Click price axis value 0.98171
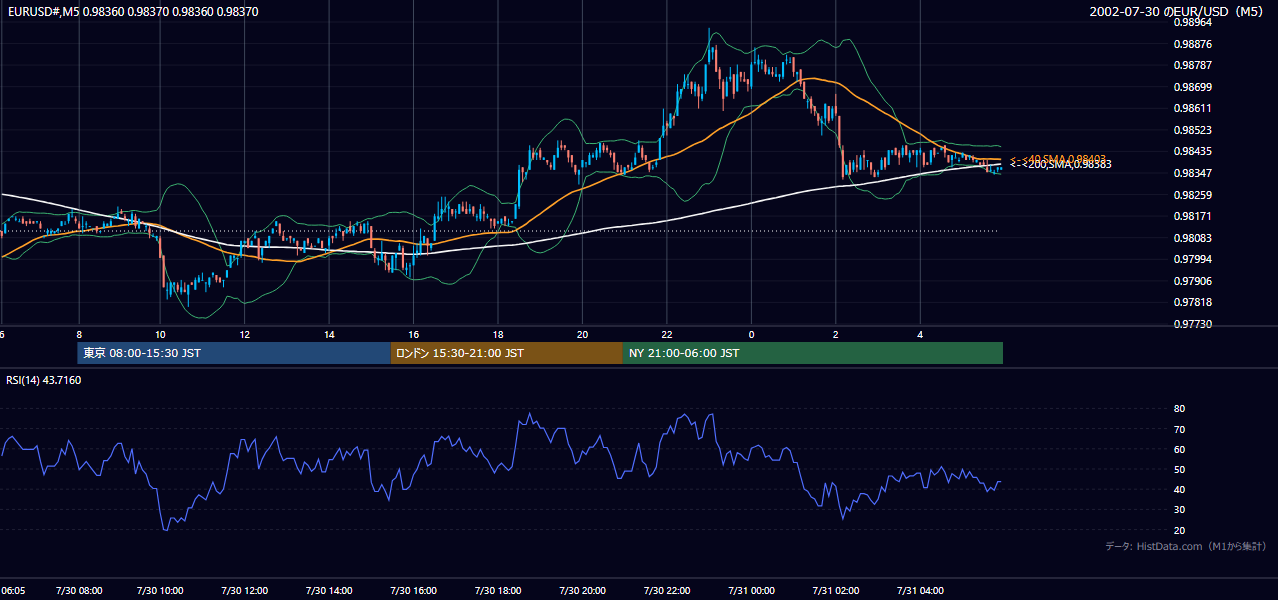The width and height of the screenshot is (1278, 600). pyautogui.click(x=1194, y=216)
